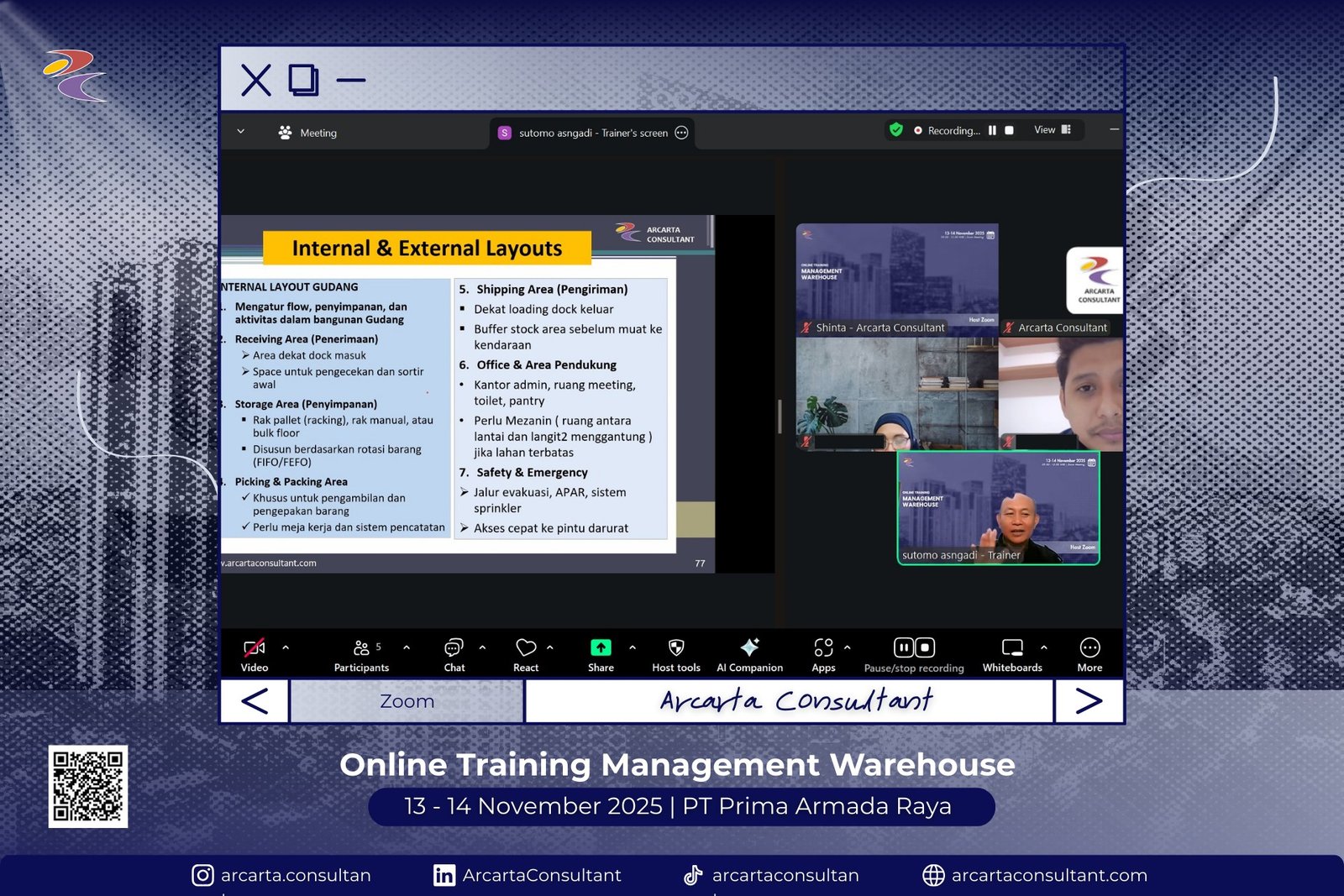
Task: Select the sutomo asngadi Trainer's screen tab
Action: point(593,133)
